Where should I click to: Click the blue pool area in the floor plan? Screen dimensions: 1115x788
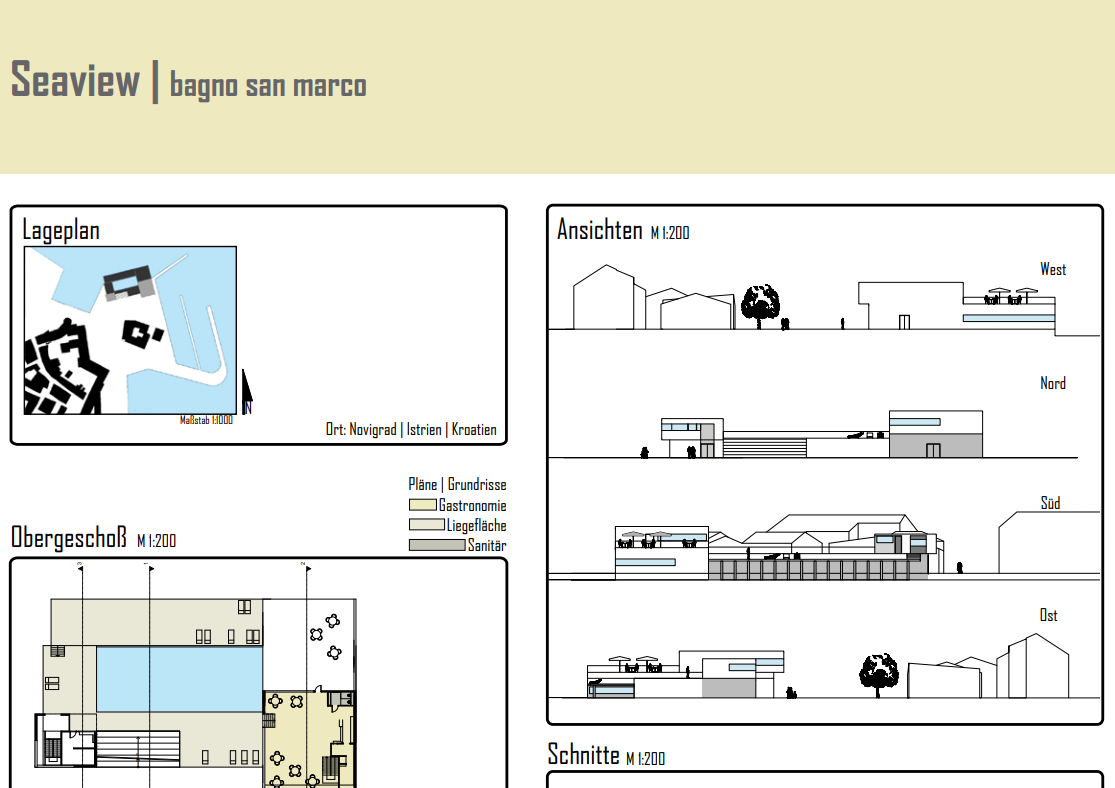pyautogui.click(x=178, y=679)
